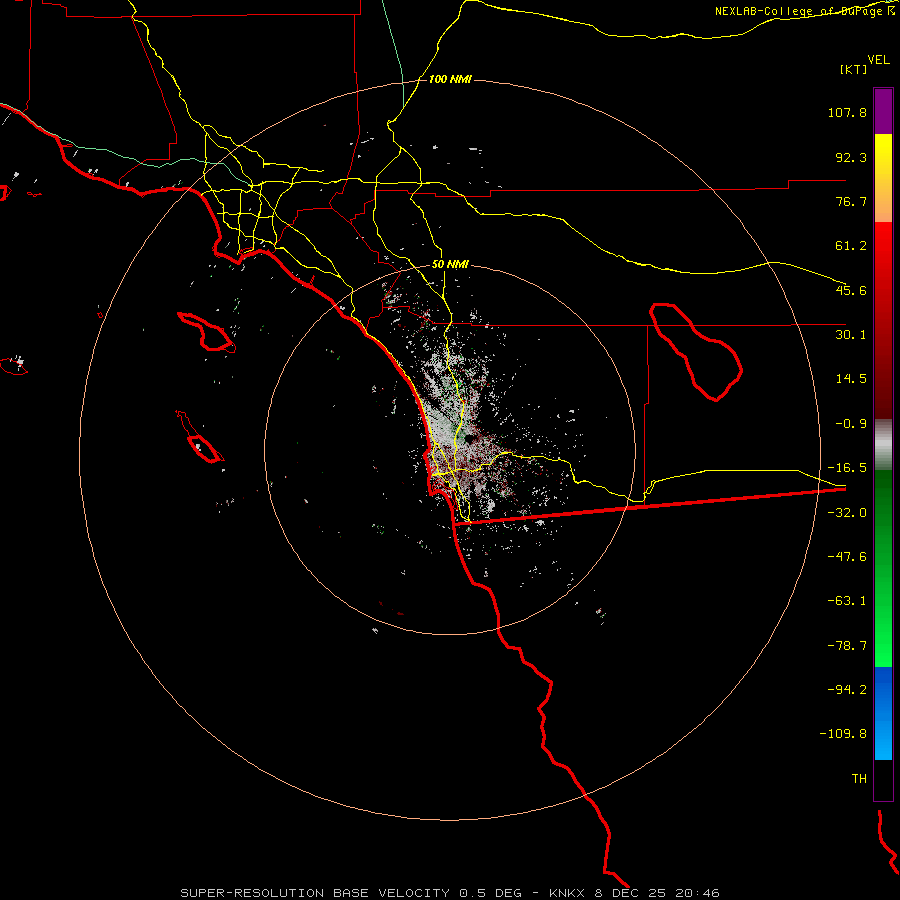Click the TH legend label
This screenshot has height=900, width=900.
(x=859, y=779)
